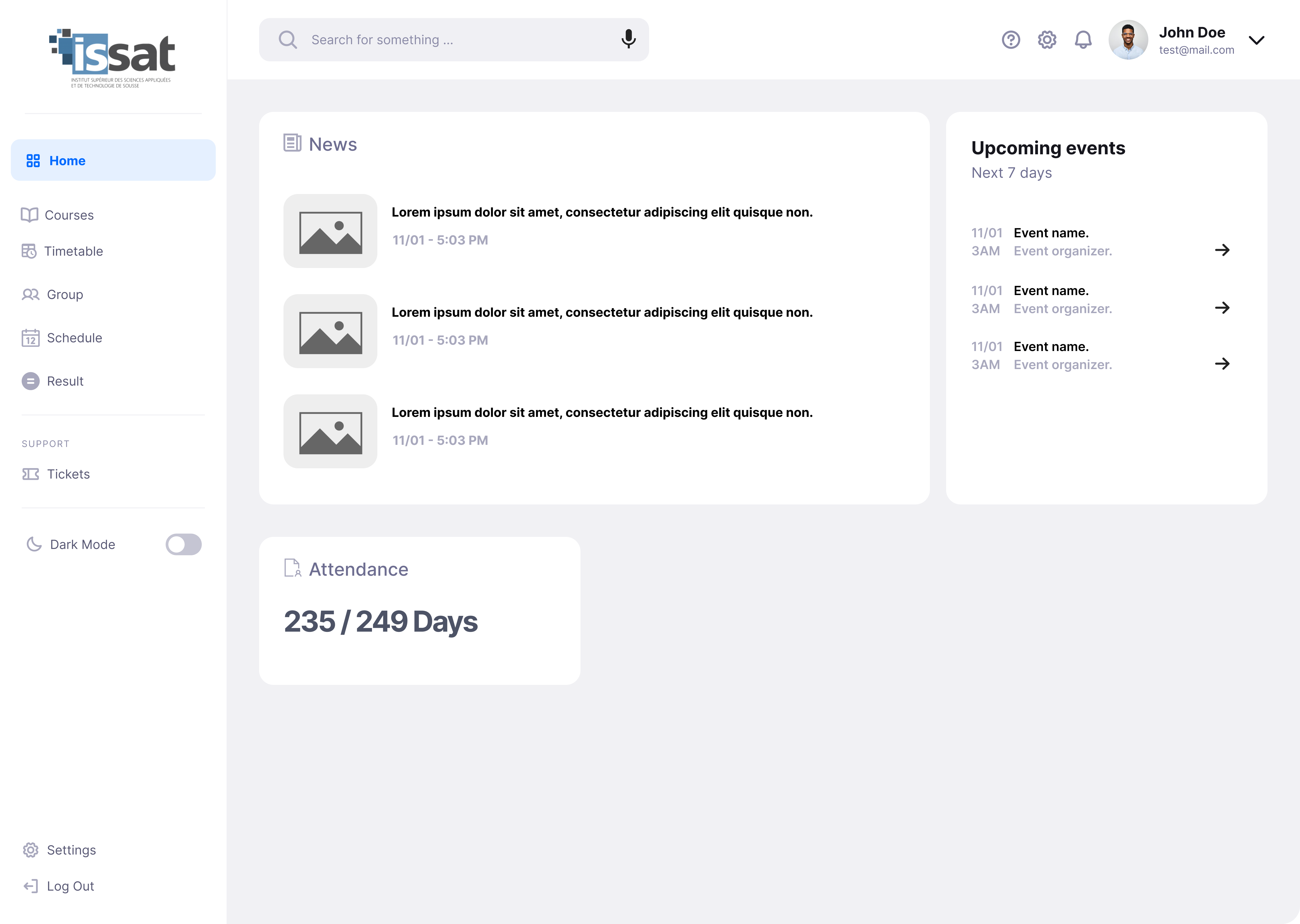Open the Result menu label

click(x=65, y=381)
